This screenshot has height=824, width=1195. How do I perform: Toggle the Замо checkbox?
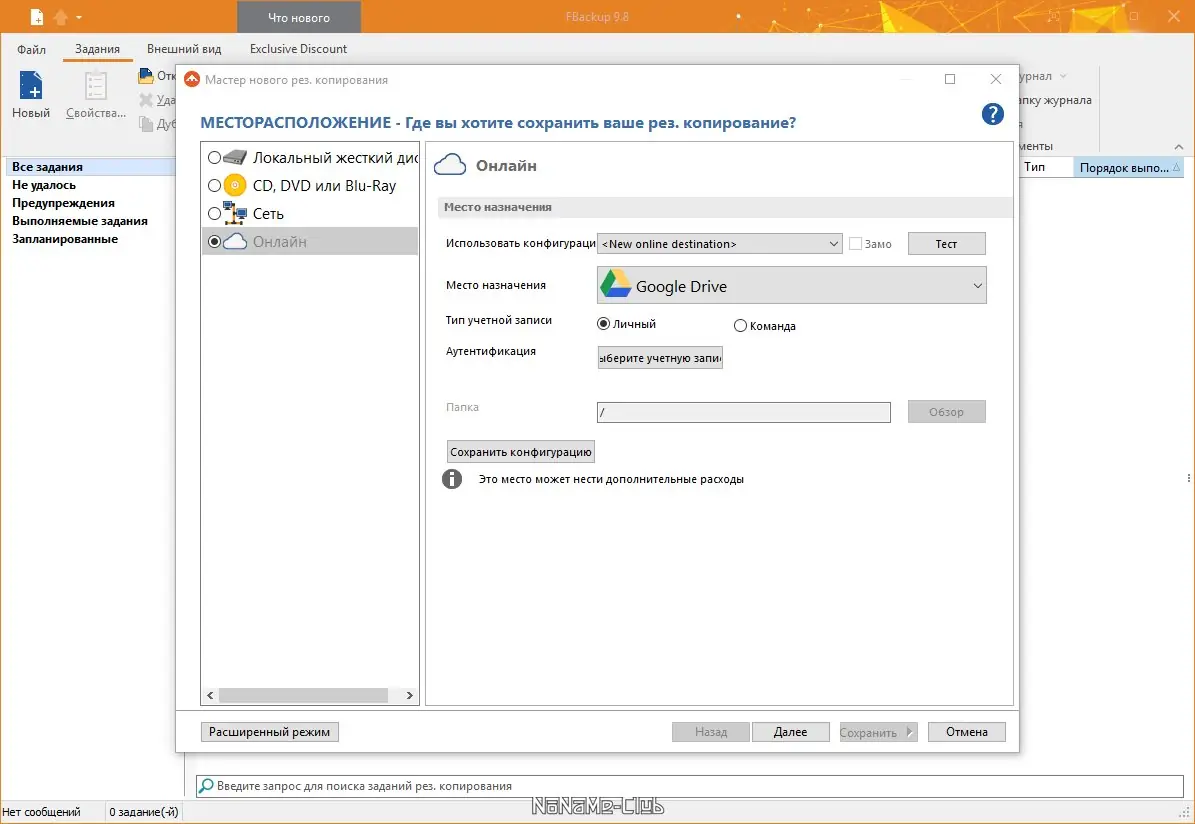click(855, 244)
